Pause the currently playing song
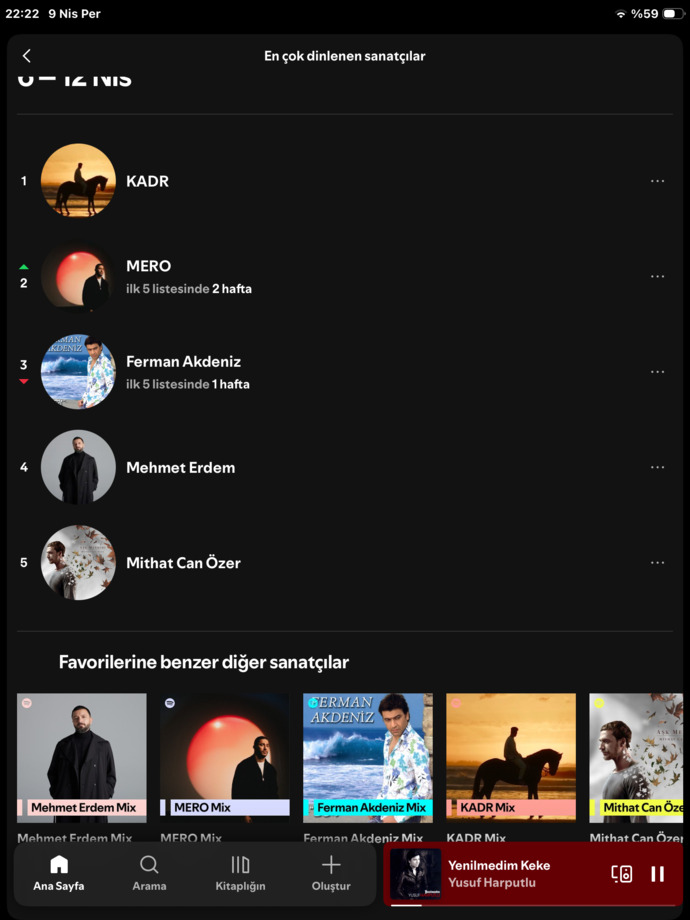The image size is (690, 920). 657,874
